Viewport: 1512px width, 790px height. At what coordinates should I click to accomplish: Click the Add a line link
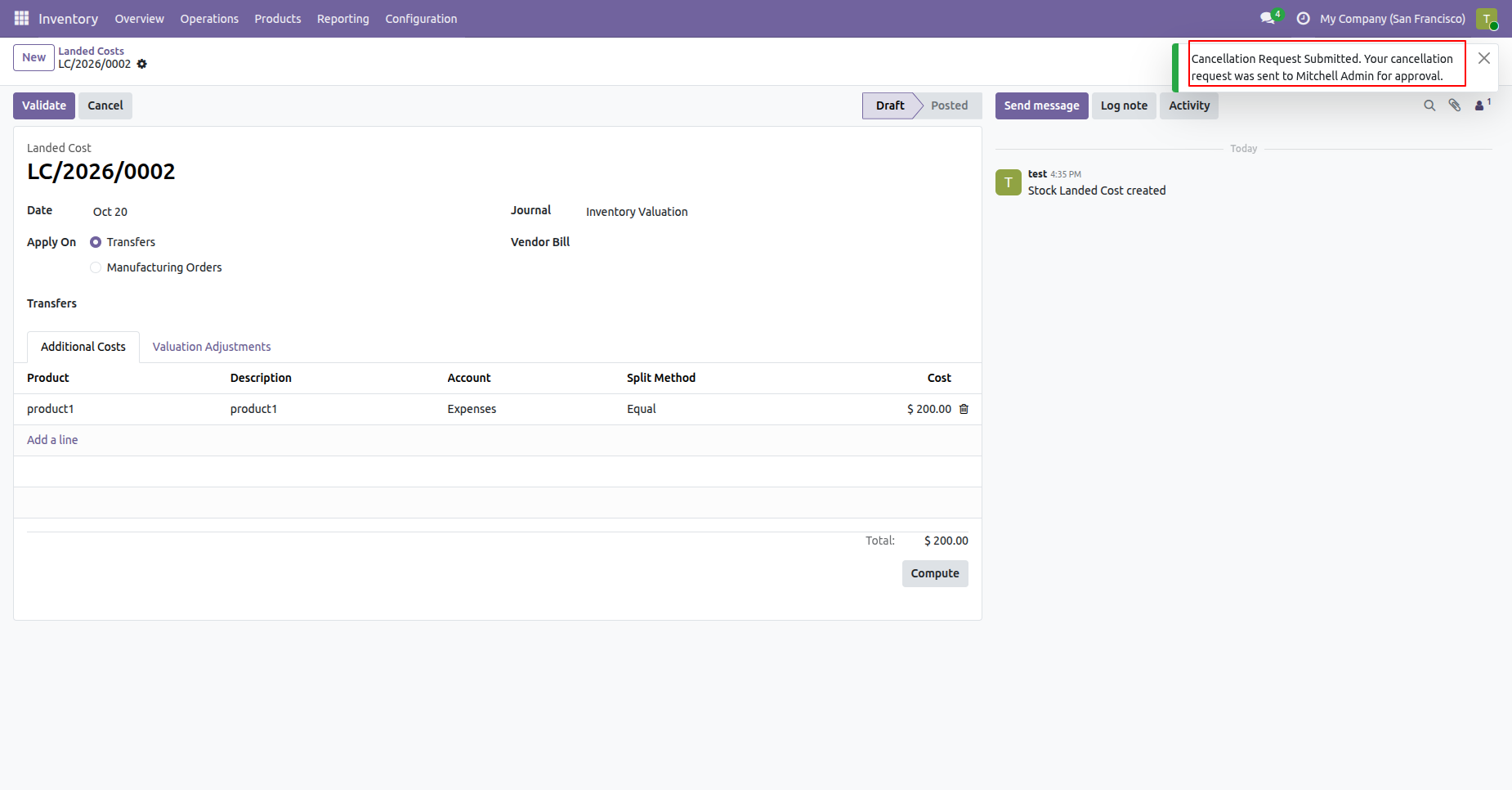tap(52, 440)
